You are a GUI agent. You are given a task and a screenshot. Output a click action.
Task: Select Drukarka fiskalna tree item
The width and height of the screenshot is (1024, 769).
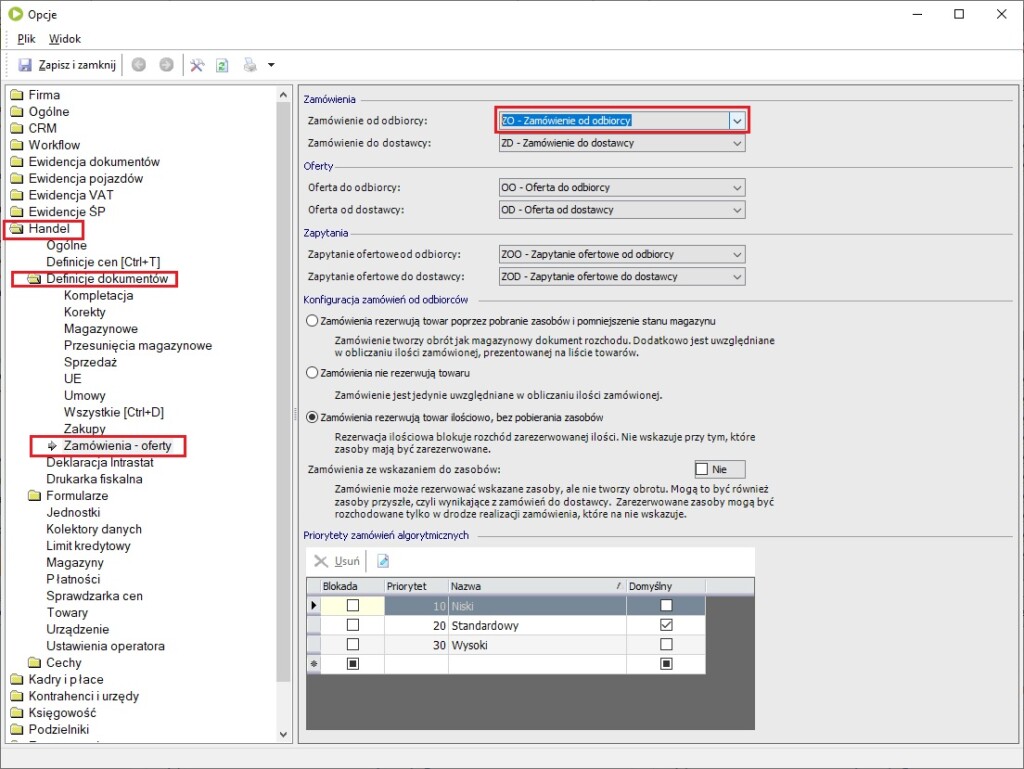(94, 479)
